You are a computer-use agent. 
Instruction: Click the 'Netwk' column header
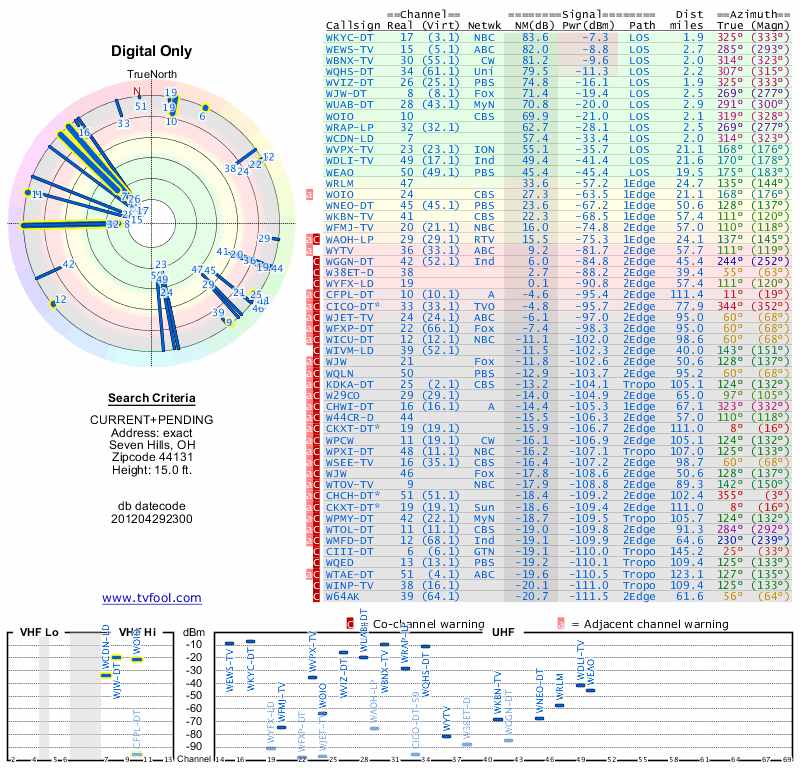point(484,26)
